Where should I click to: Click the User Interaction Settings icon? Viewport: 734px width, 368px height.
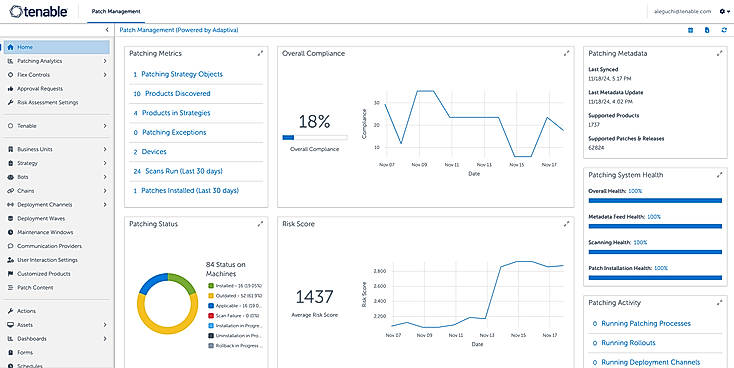pyautogui.click(x=10, y=260)
